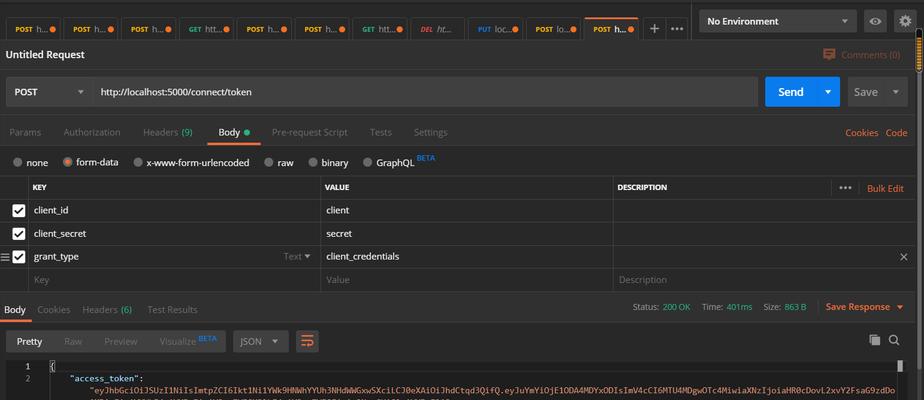The image size is (924, 400).
Task: Click the Save button
Action: point(866,92)
